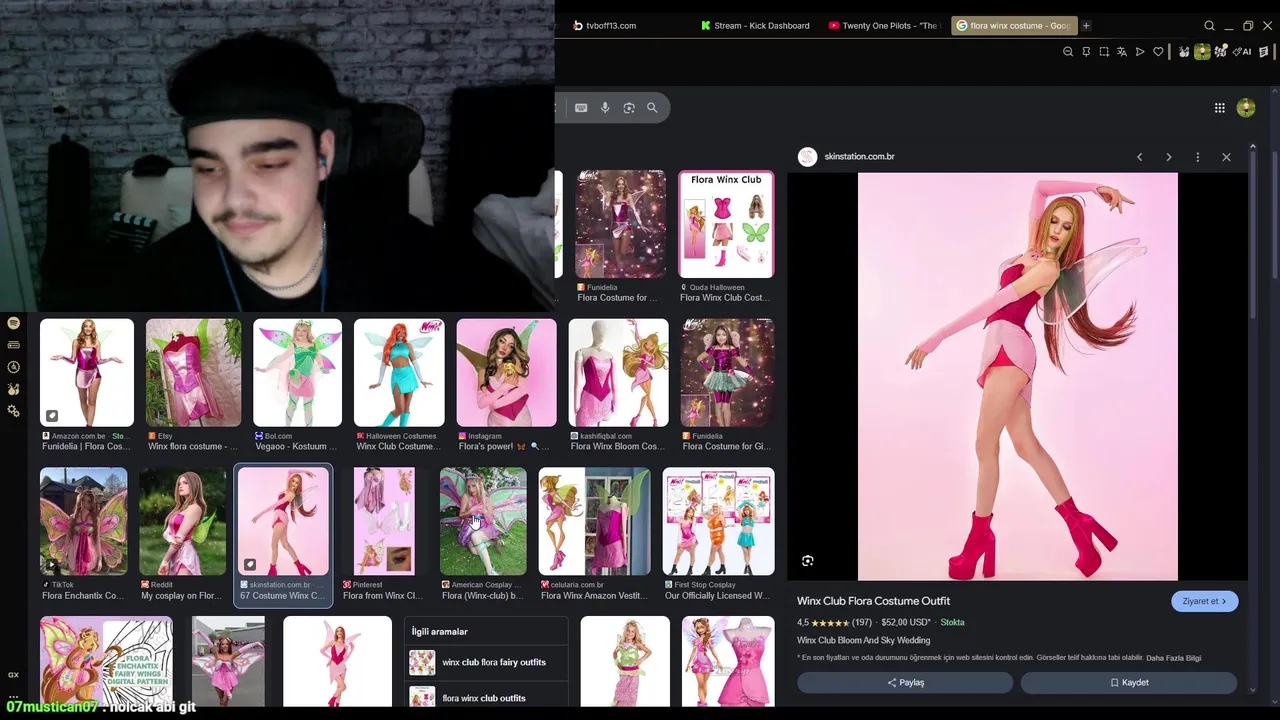
Task: Open Funidelia Flora Costume for Girls thumbnail
Action: [727, 373]
